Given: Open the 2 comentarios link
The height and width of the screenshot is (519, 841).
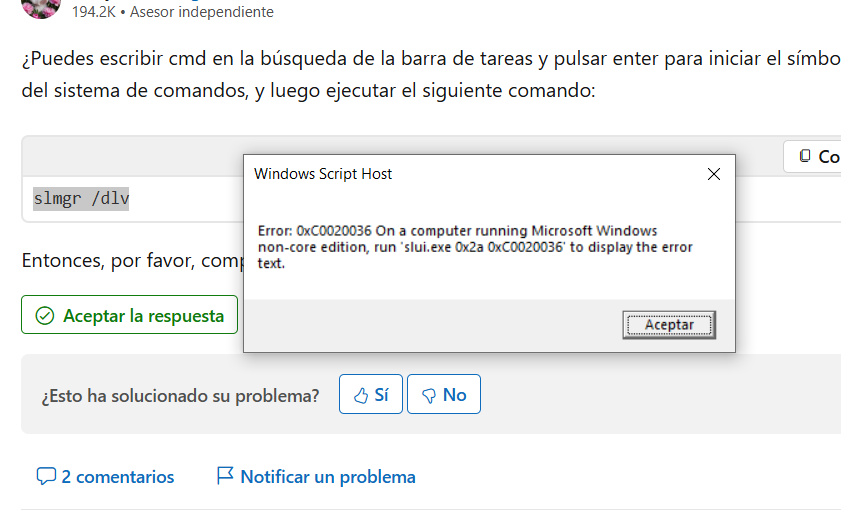Looking at the screenshot, I should coord(105,477).
